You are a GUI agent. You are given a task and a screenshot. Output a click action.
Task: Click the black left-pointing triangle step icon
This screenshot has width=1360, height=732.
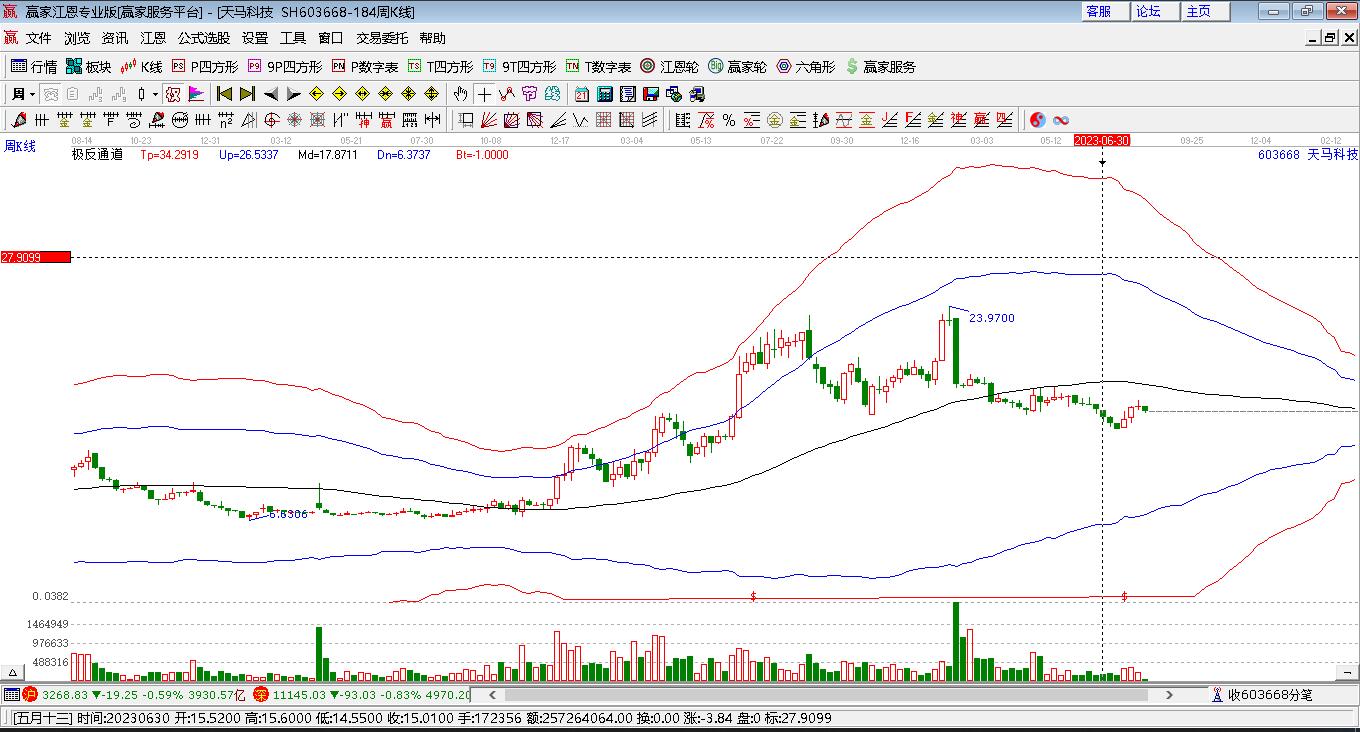271,94
